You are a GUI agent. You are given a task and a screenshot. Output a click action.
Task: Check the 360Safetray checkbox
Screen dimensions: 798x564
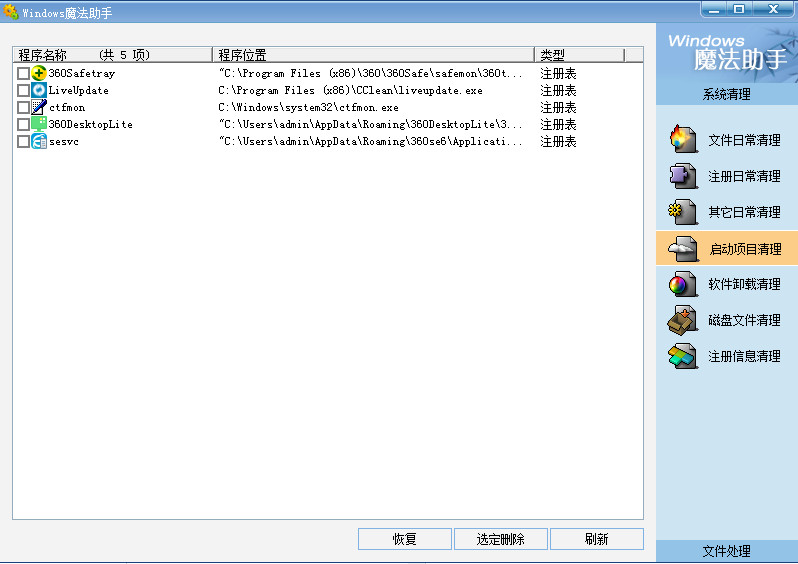click(23, 73)
